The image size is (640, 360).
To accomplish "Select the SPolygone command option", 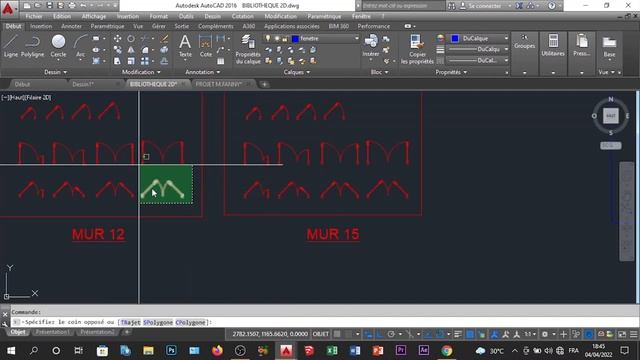I will click(x=158, y=322).
